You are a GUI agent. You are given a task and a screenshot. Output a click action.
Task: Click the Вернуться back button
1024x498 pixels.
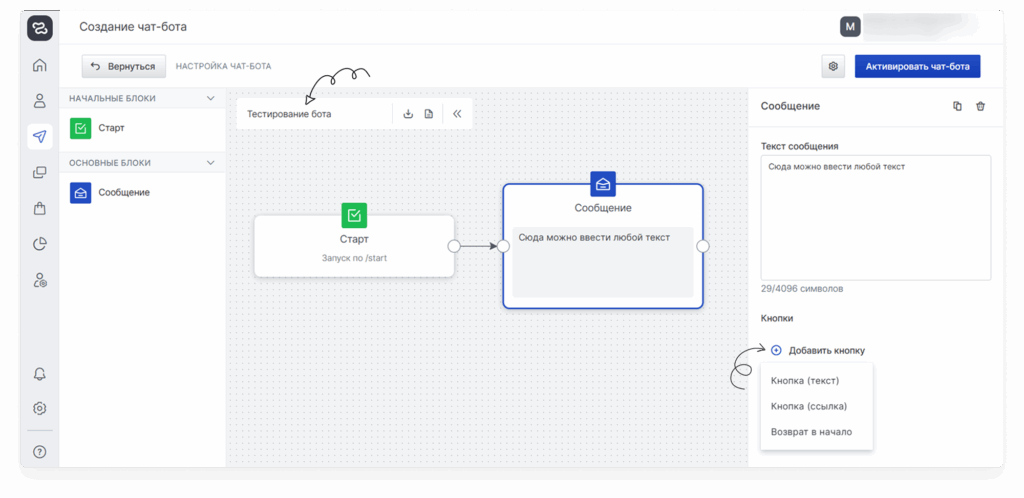(x=124, y=66)
